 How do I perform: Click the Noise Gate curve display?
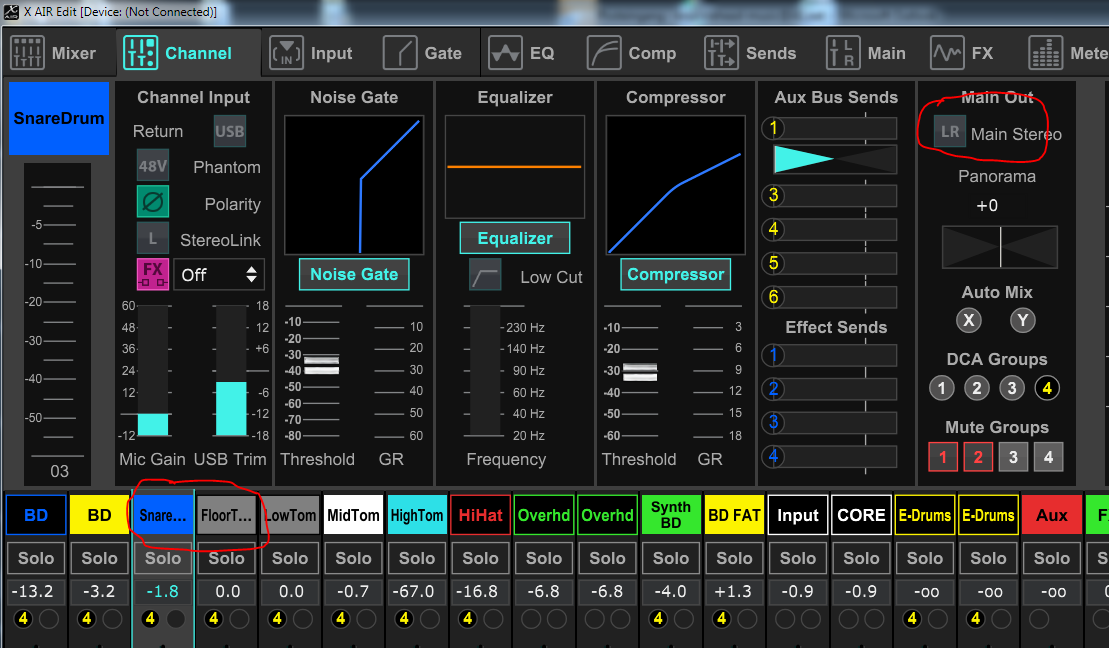354,185
